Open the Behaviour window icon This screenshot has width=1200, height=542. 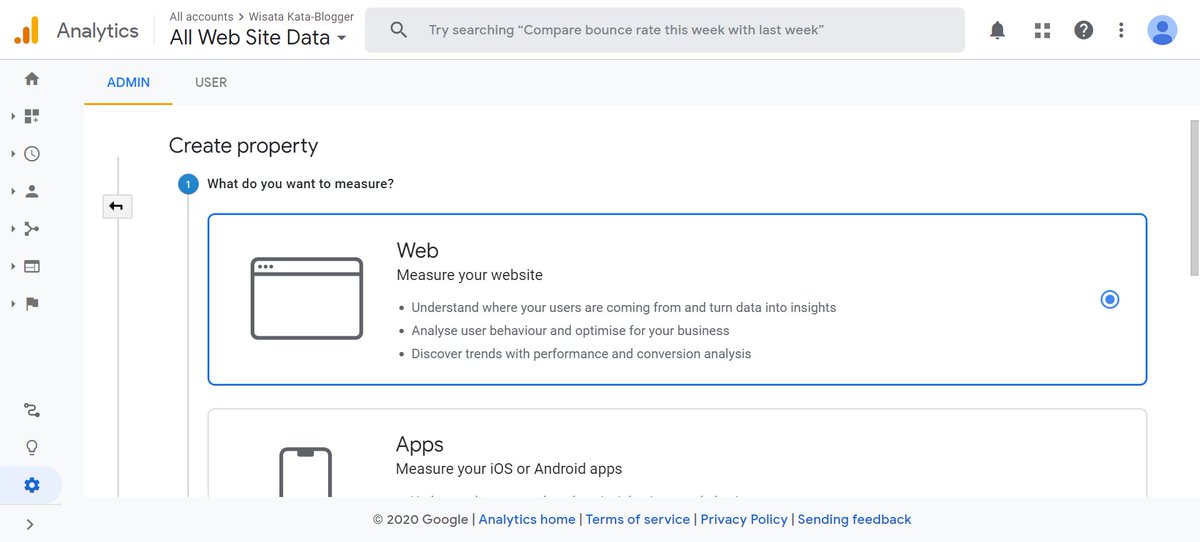pyautogui.click(x=32, y=266)
